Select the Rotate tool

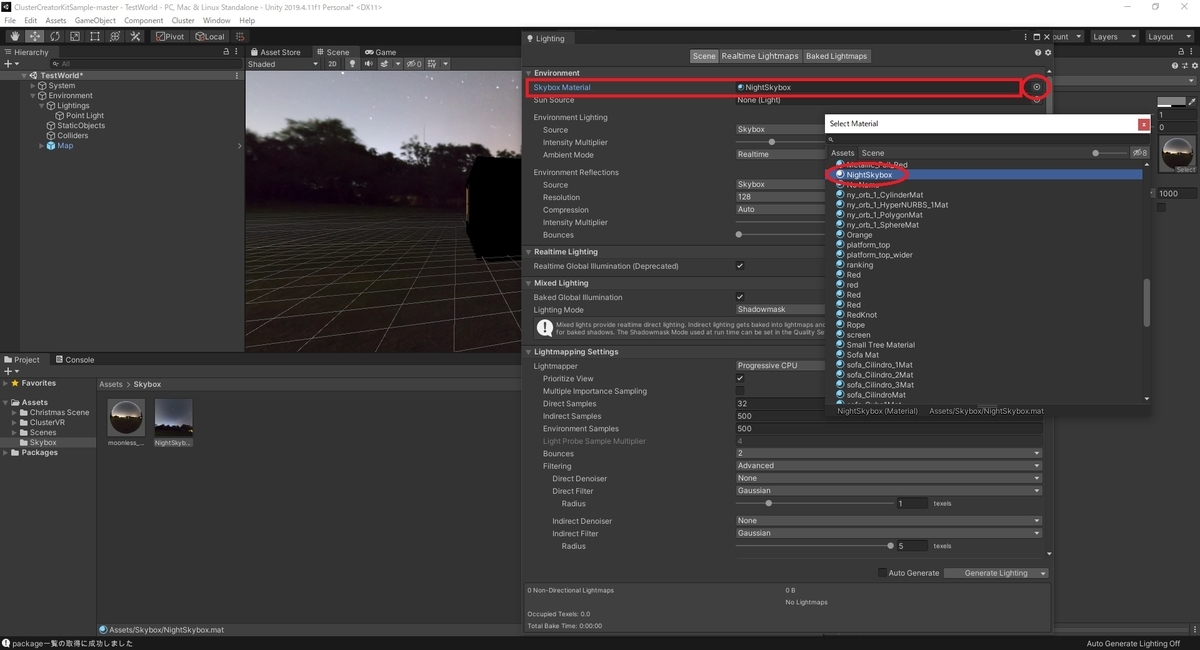[55, 37]
